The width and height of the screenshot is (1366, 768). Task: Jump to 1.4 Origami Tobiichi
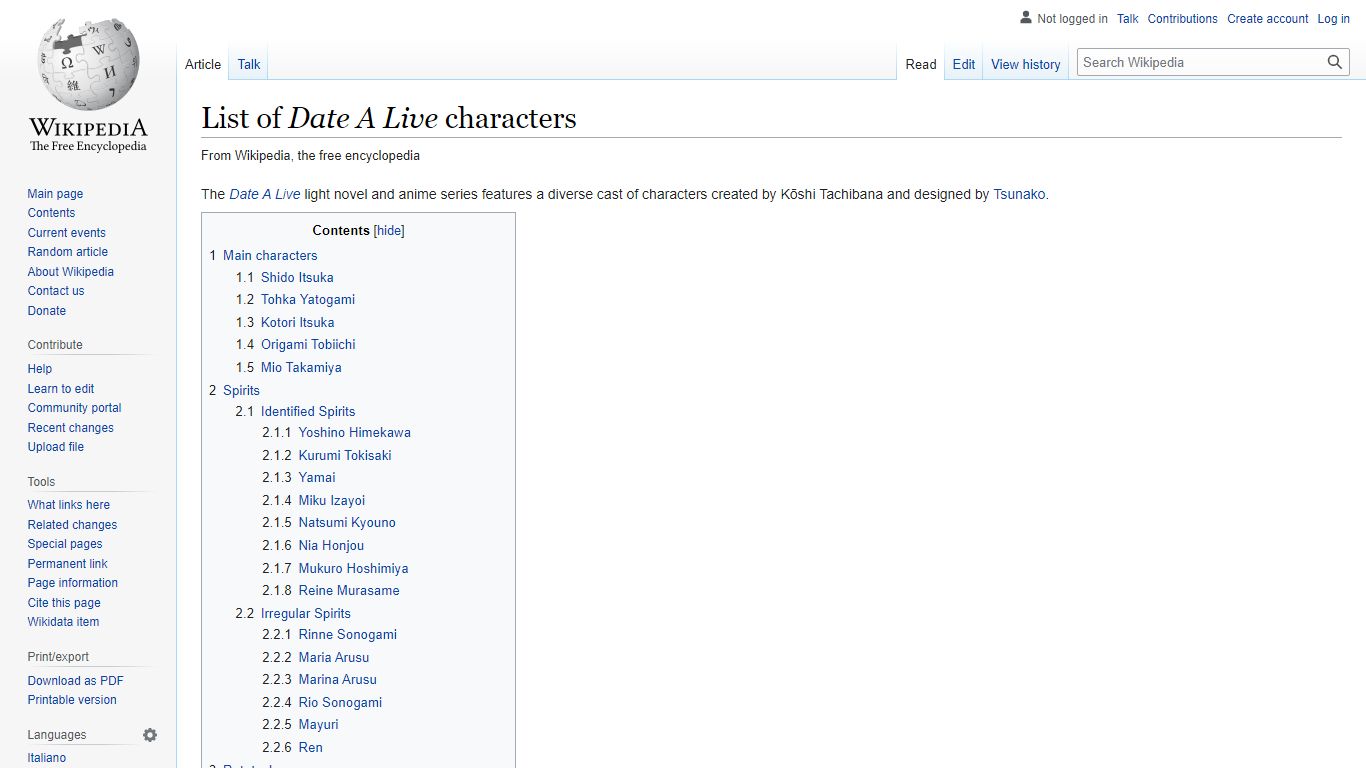(296, 344)
